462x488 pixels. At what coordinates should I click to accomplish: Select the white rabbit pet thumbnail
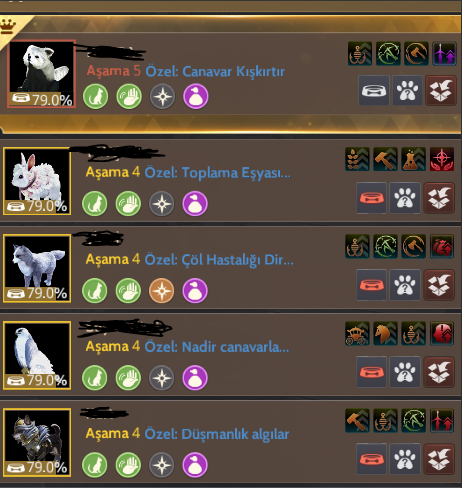tap(37, 182)
